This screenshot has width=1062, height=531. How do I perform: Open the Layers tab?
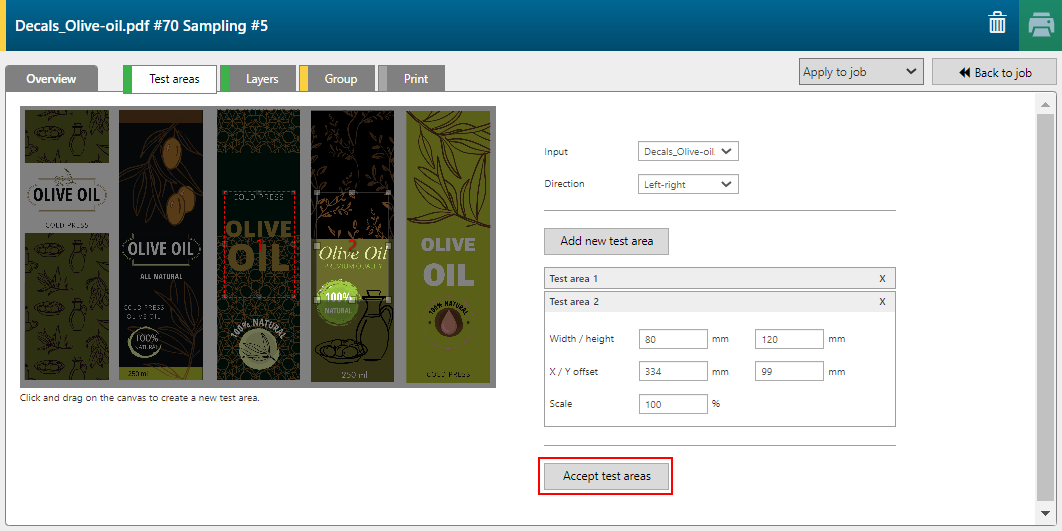pyautogui.click(x=261, y=79)
